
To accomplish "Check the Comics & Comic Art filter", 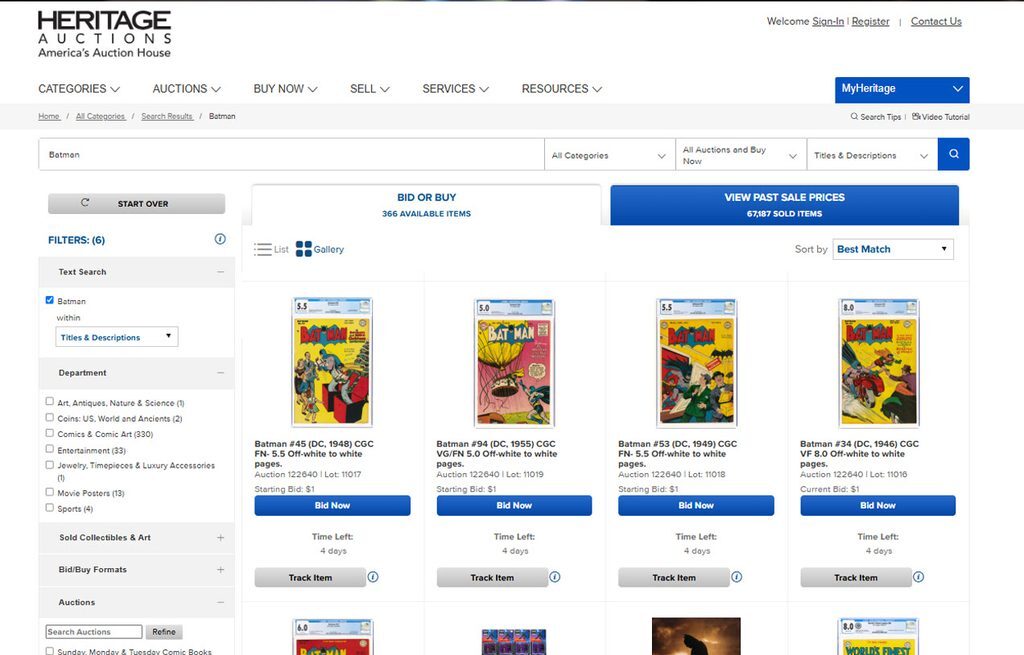I will pos(50,433).
